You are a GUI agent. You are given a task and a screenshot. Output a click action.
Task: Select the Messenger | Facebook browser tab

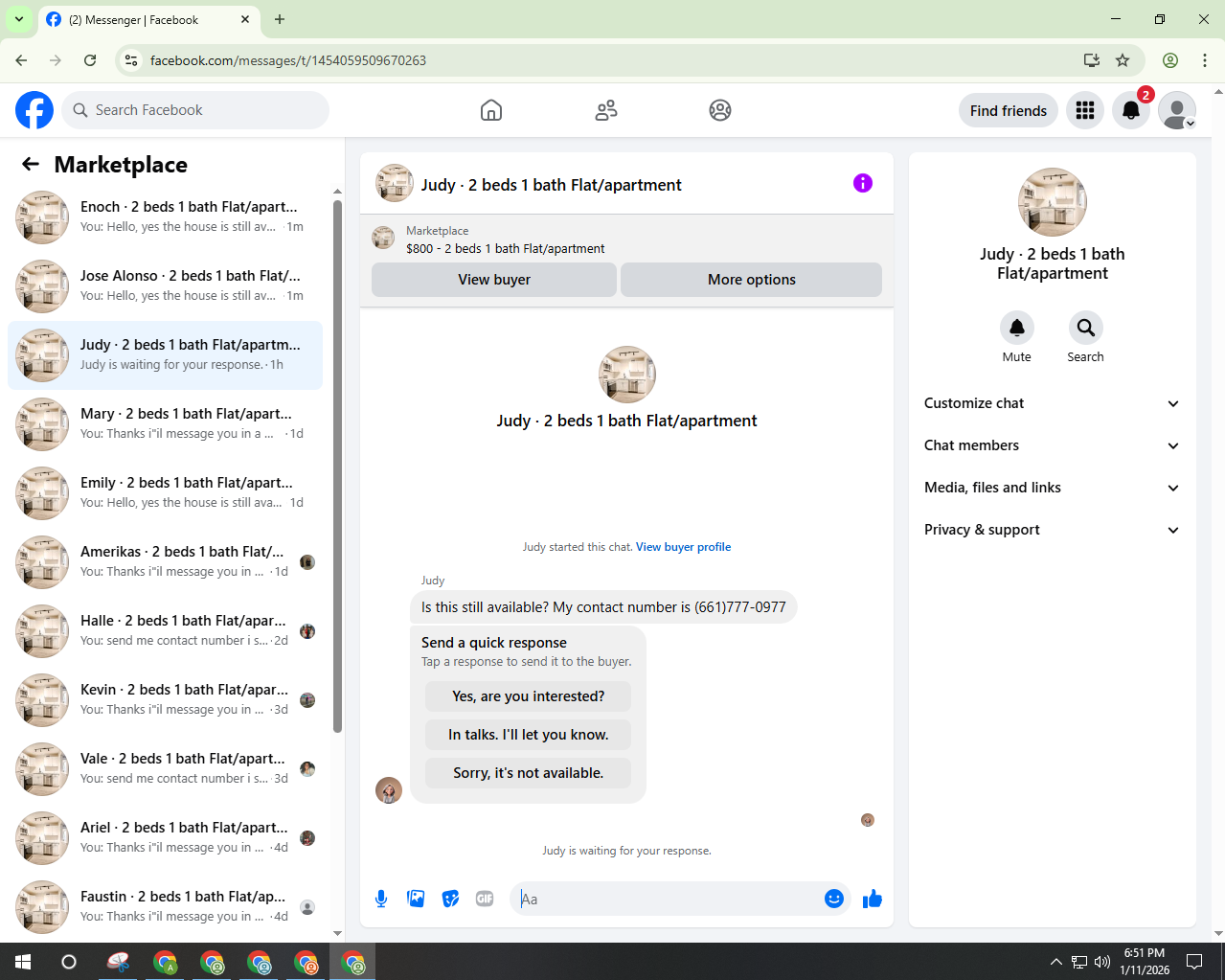point(148,19)
